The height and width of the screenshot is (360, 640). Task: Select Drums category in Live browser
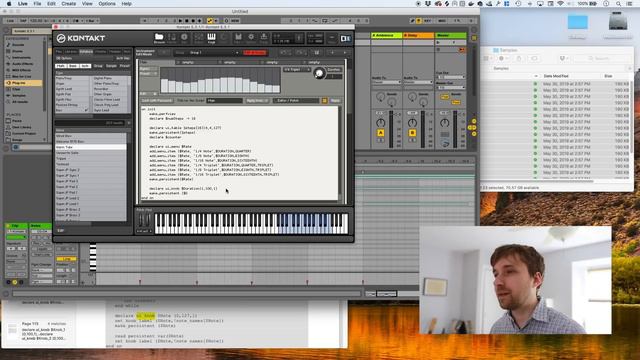(x=17, y=51)
